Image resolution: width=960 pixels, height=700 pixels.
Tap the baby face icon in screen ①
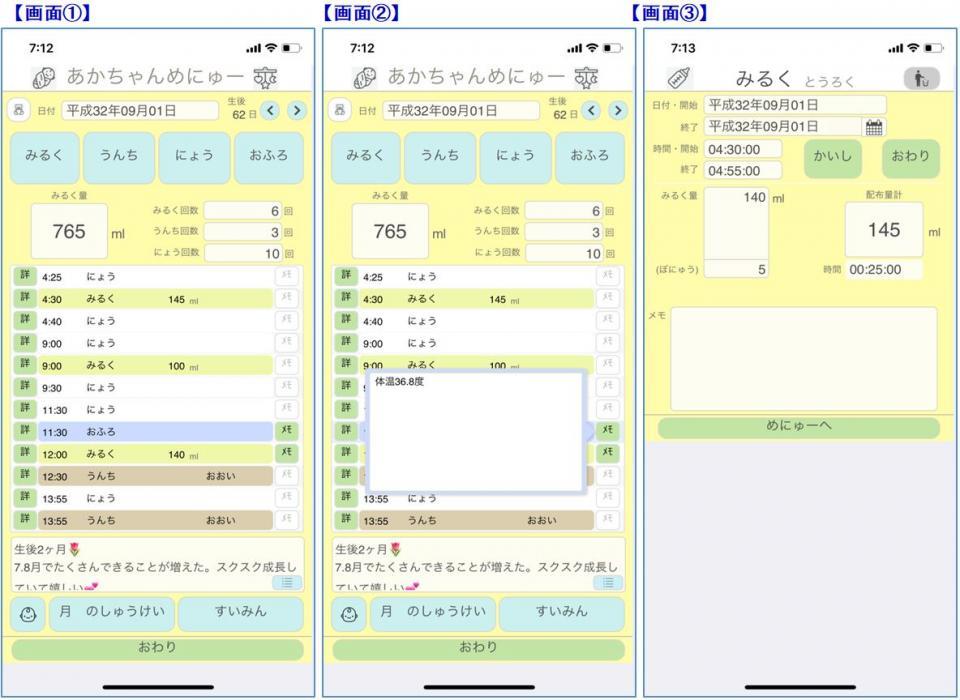click(28, 614)
